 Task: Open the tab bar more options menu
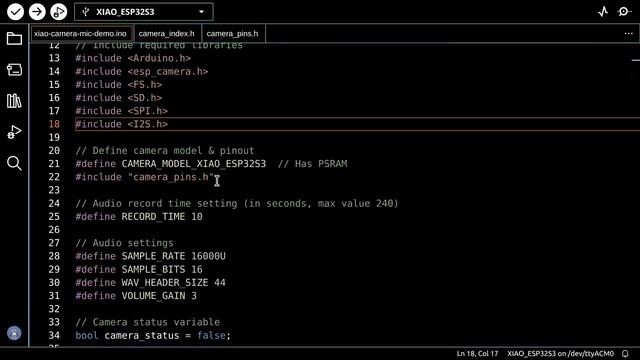[628, 33]
